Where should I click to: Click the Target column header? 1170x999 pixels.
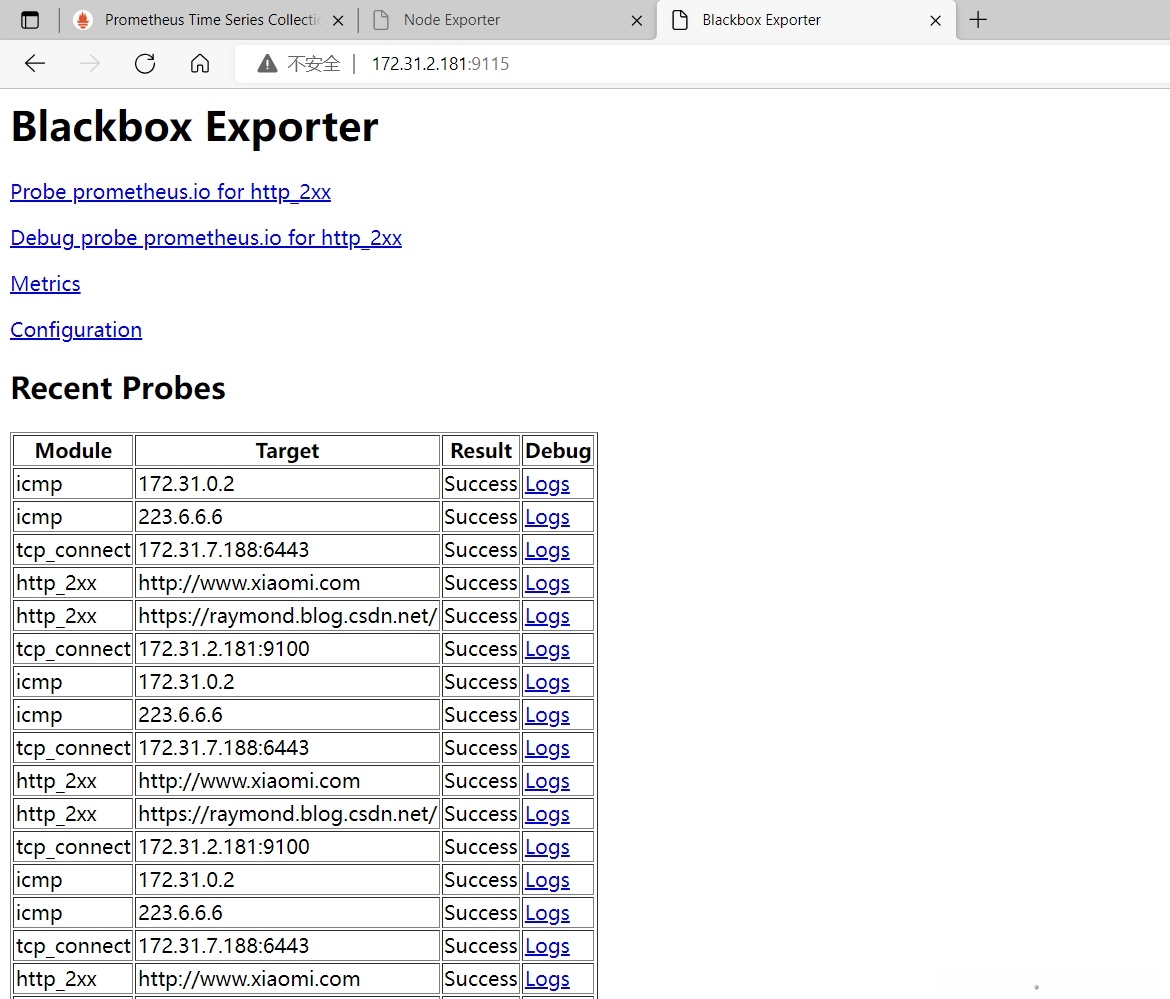(x=287, y=451)
